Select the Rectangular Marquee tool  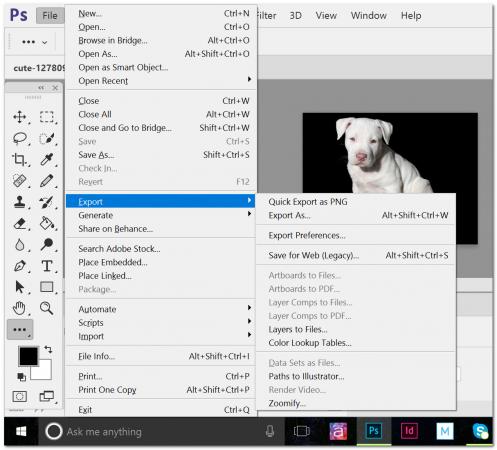47,117
